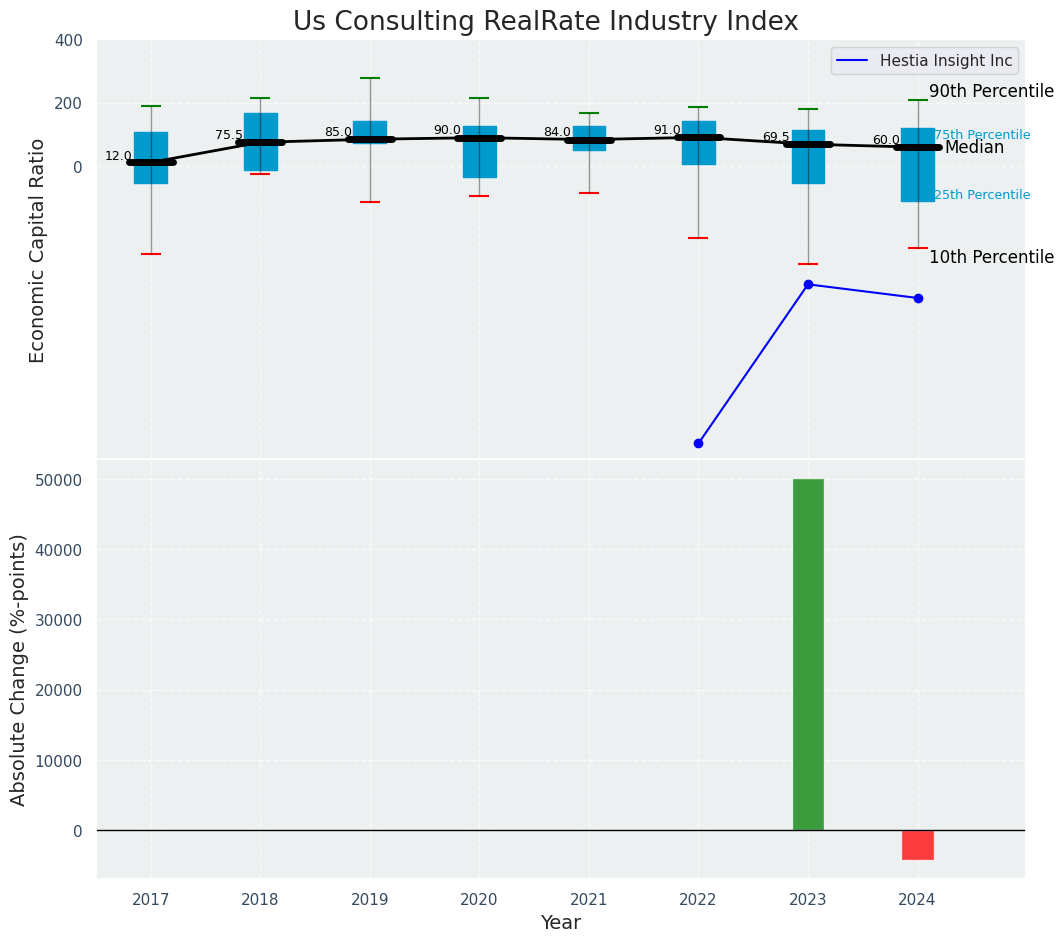Click the 2021 x-axis tick label
The width and height of the screenshot is (1064, 942).
[x=589, y=900]
